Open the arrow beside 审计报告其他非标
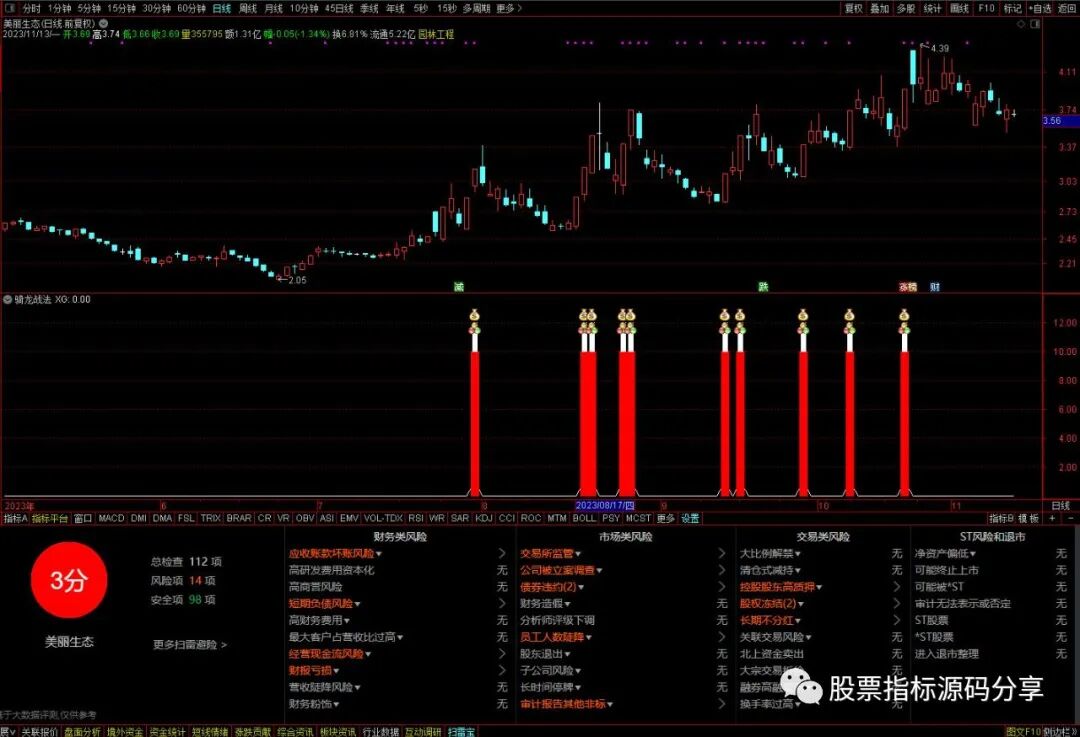This screenshot has height=737, width=1080. coord(721,704)
